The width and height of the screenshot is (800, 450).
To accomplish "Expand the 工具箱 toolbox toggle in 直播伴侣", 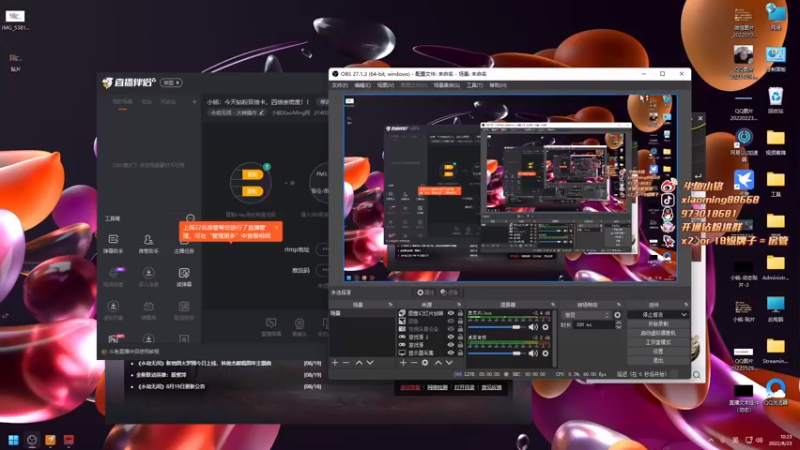I will coord(190,218).
